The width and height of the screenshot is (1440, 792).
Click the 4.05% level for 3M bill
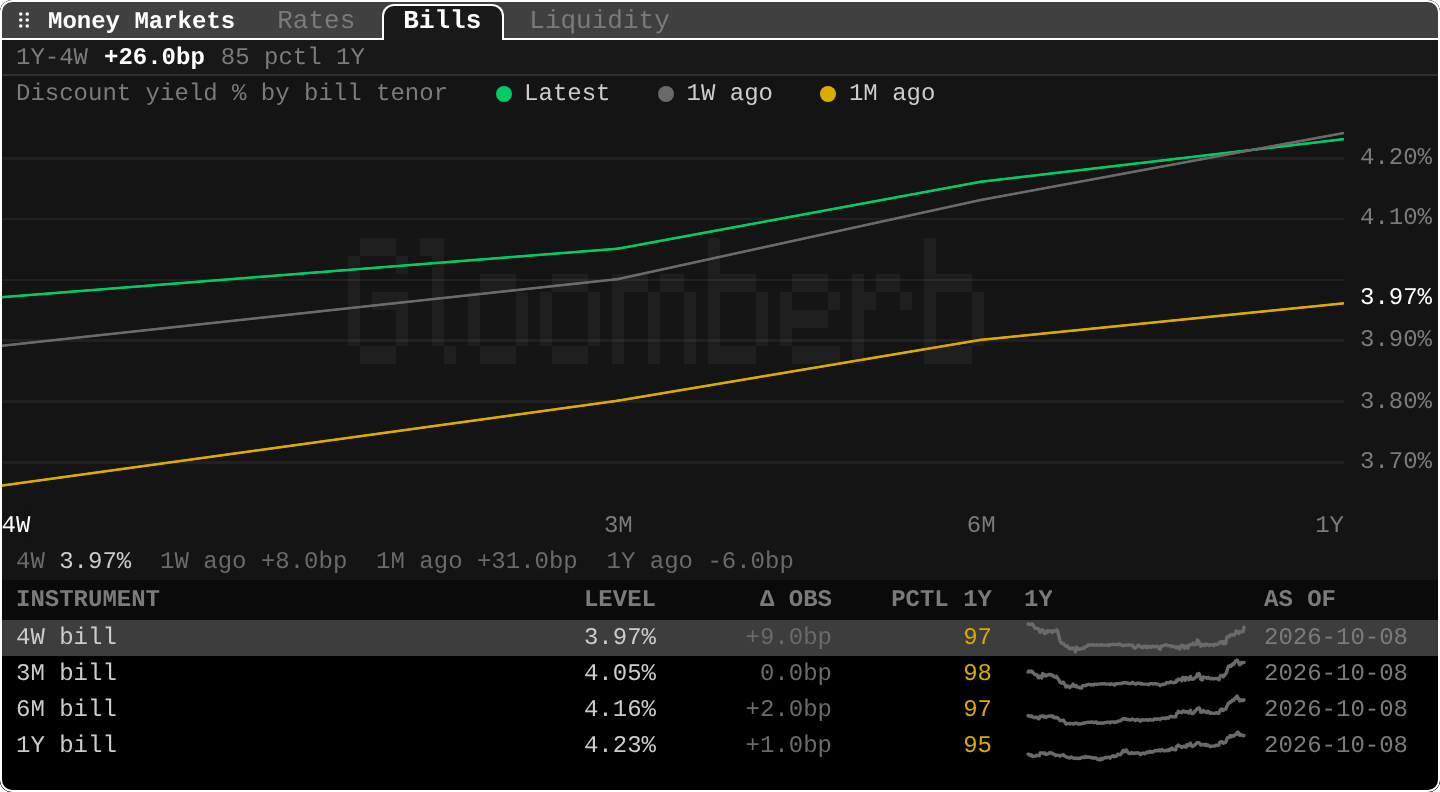[x=620, y=673]
